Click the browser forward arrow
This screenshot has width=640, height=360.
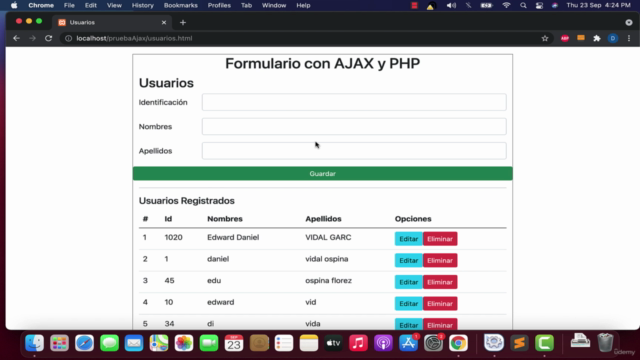32,38
